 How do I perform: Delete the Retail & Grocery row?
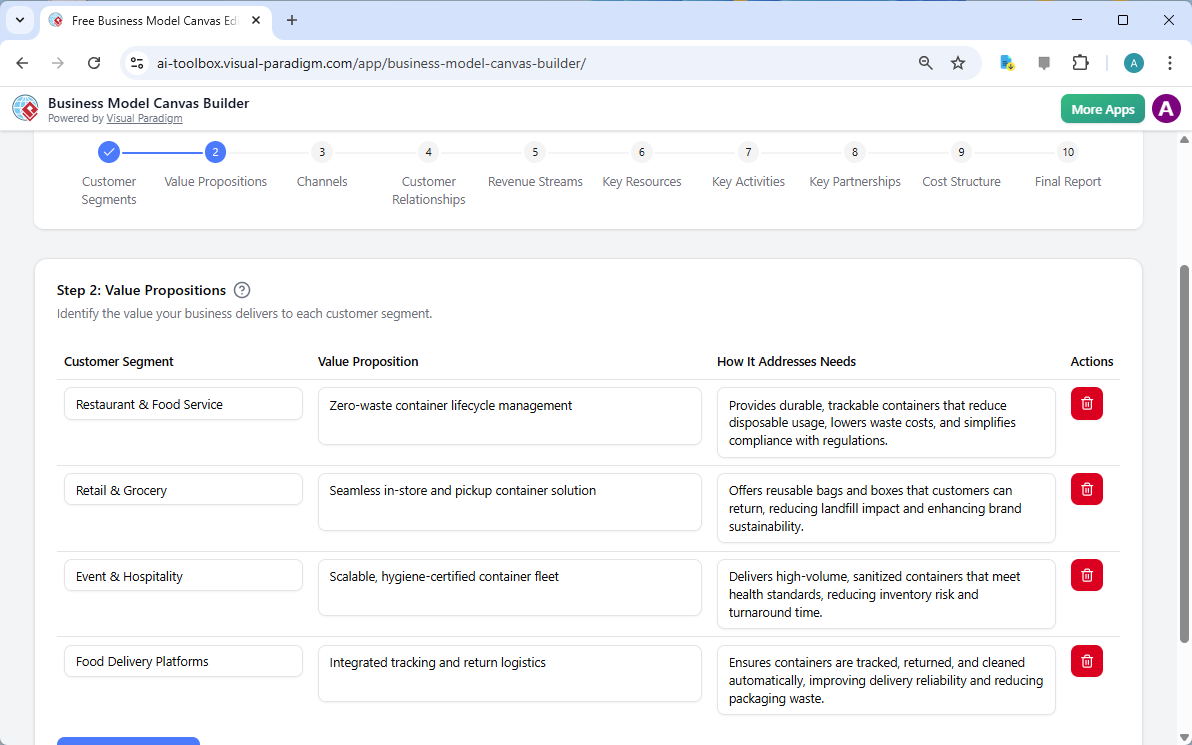point(1086,489)
